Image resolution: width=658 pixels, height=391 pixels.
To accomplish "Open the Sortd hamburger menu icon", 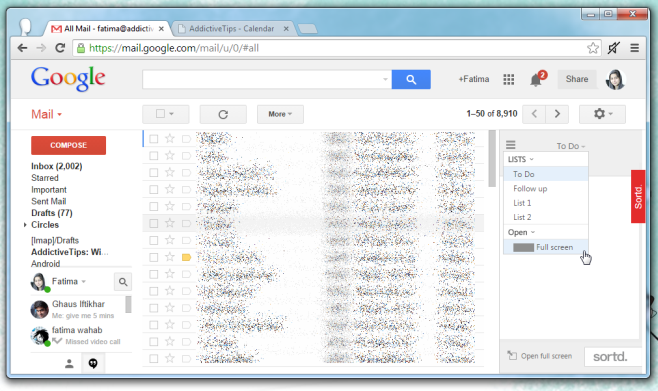I will pyautogui.click(x=510, y=145).
